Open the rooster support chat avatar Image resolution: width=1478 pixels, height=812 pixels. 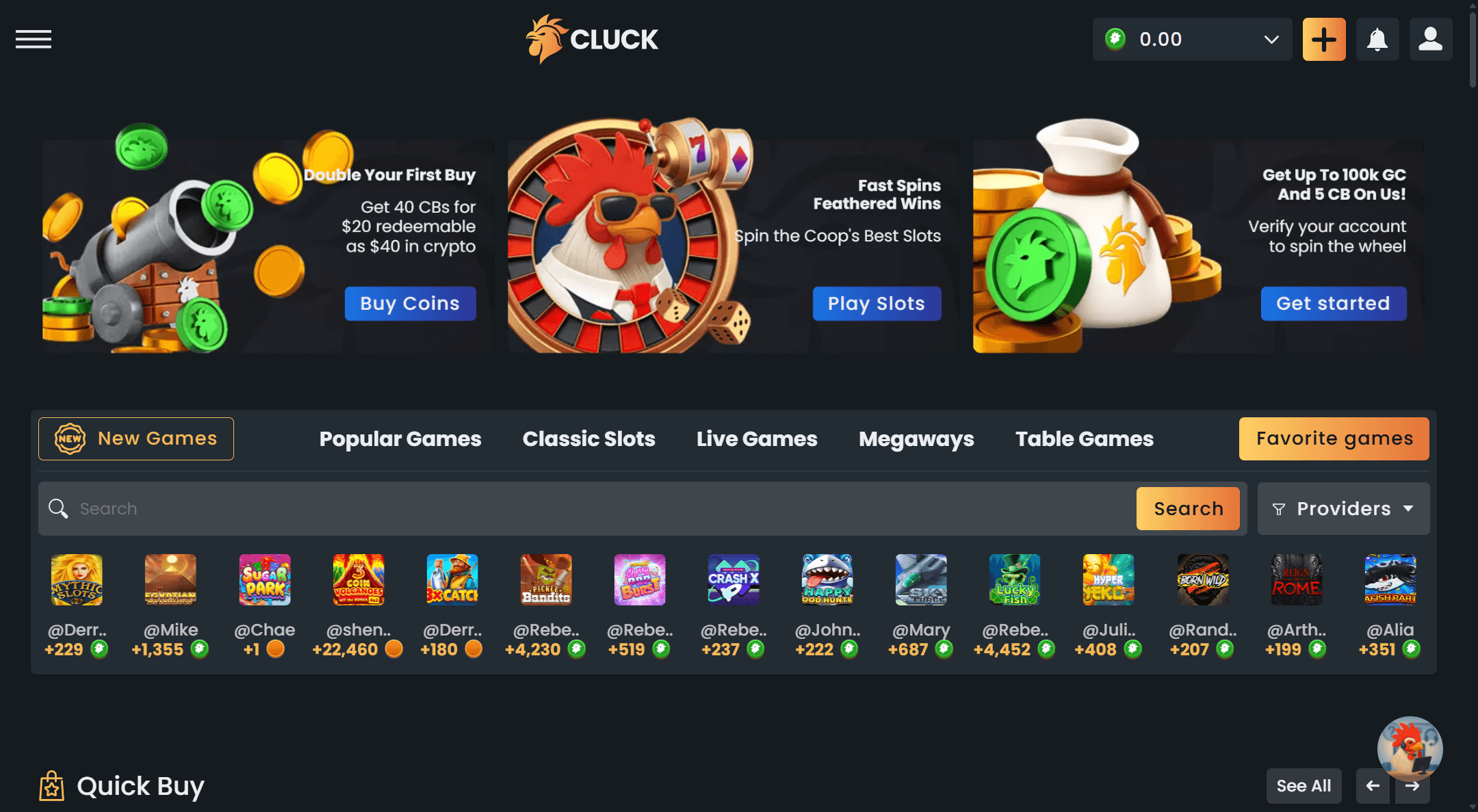click(x=1410, y=749)
